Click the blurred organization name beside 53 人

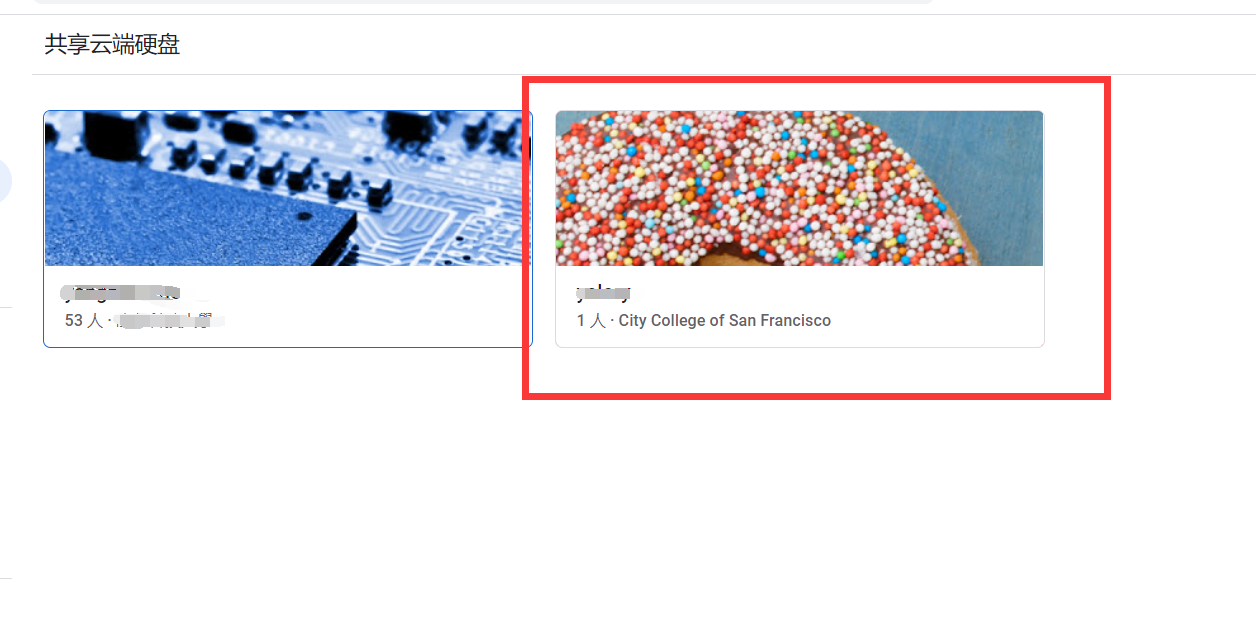[x=170, y=321]
